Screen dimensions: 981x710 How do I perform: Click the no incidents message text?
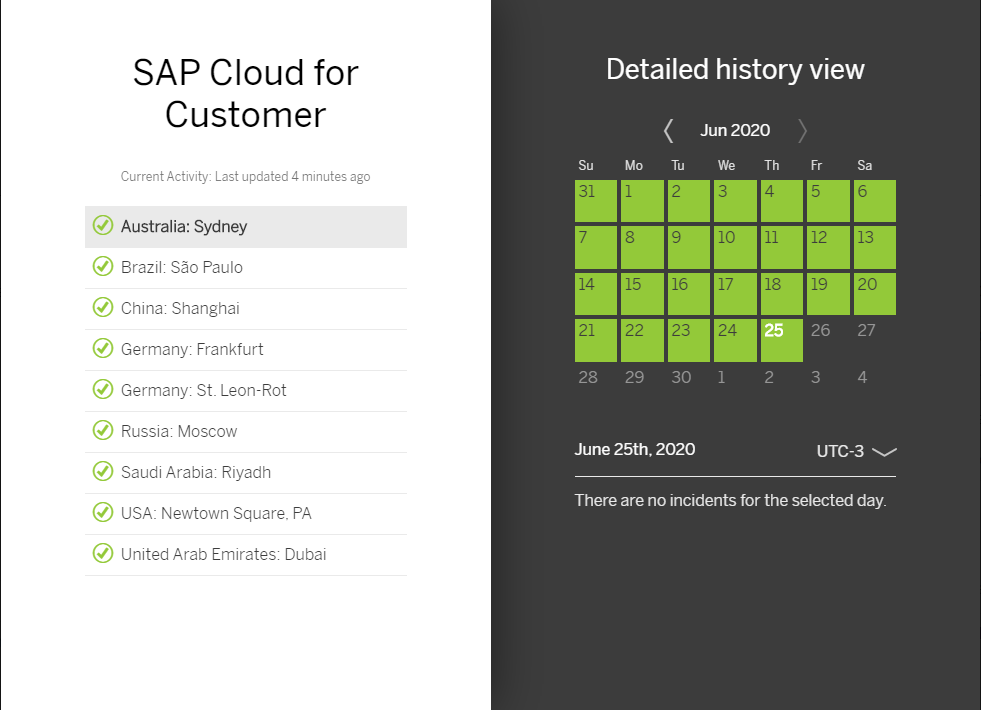[x=730, y=500]
